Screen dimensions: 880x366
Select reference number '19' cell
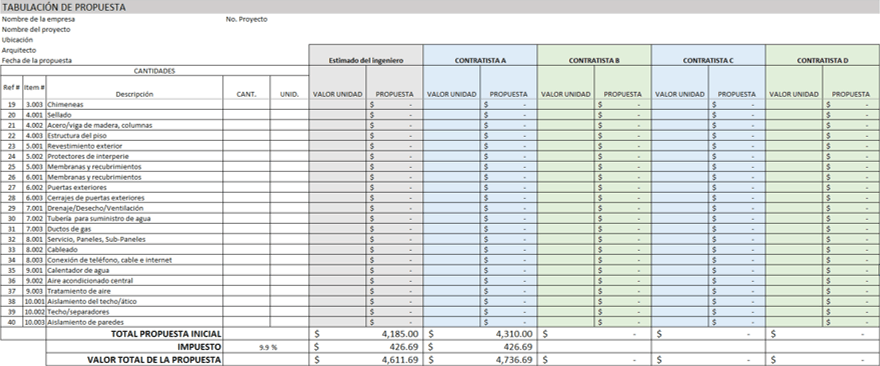(11, 104)
